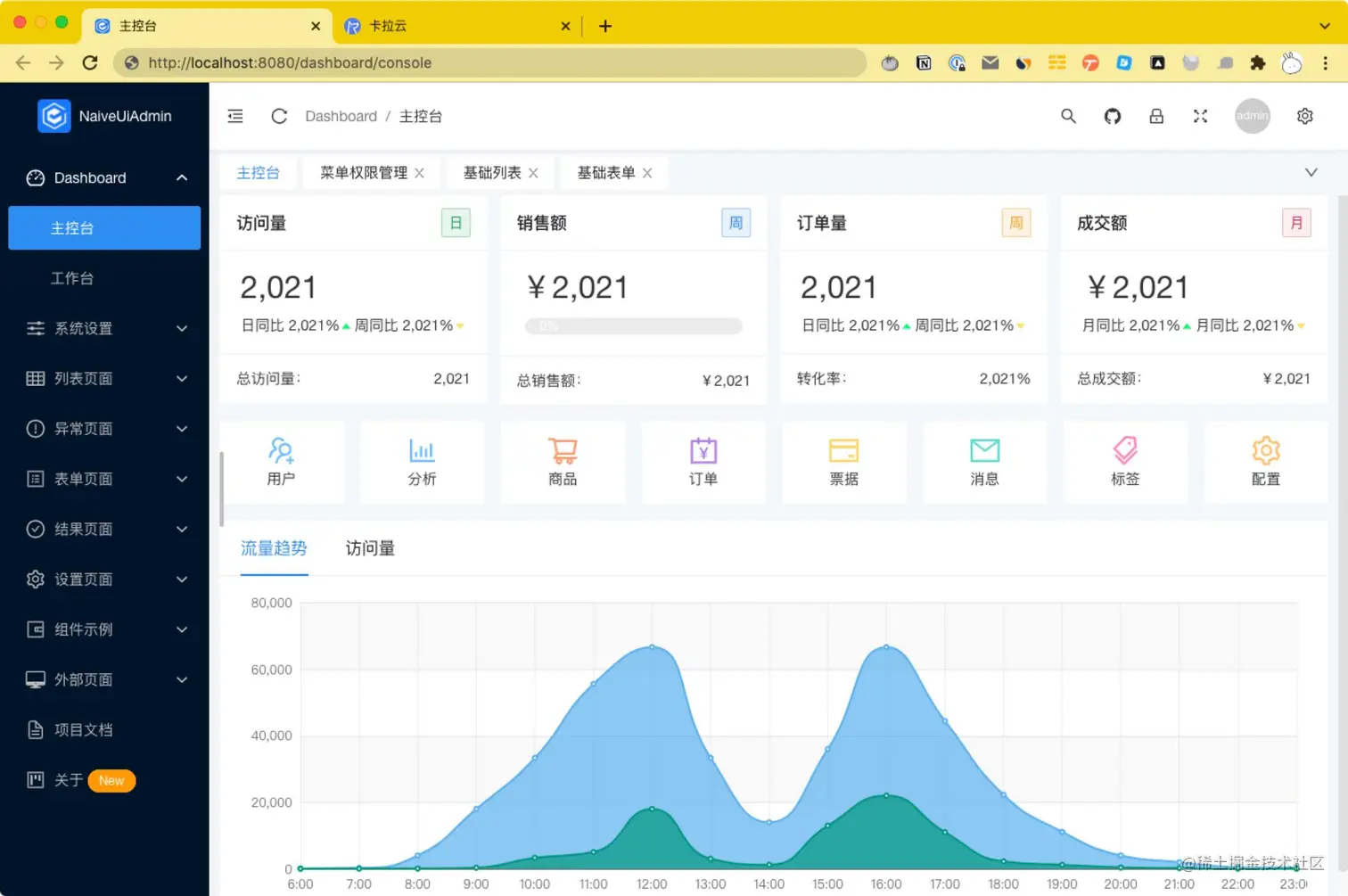Open the 配置 gear shortcut
The height and width of the screenshot is (896, 1348).
[x=1266, y=462]
